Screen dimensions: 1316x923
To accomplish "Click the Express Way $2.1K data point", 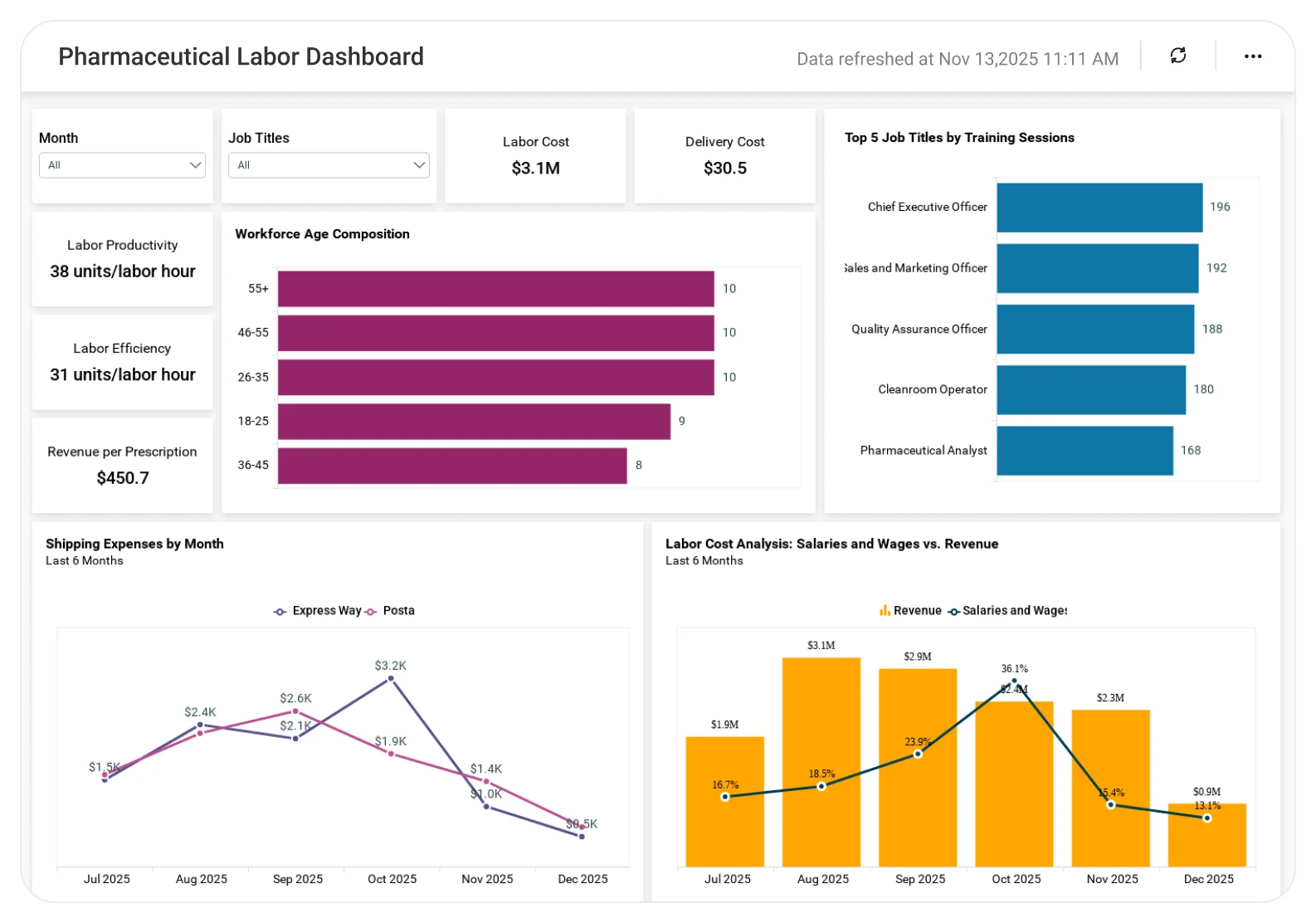I will point(295,739).
